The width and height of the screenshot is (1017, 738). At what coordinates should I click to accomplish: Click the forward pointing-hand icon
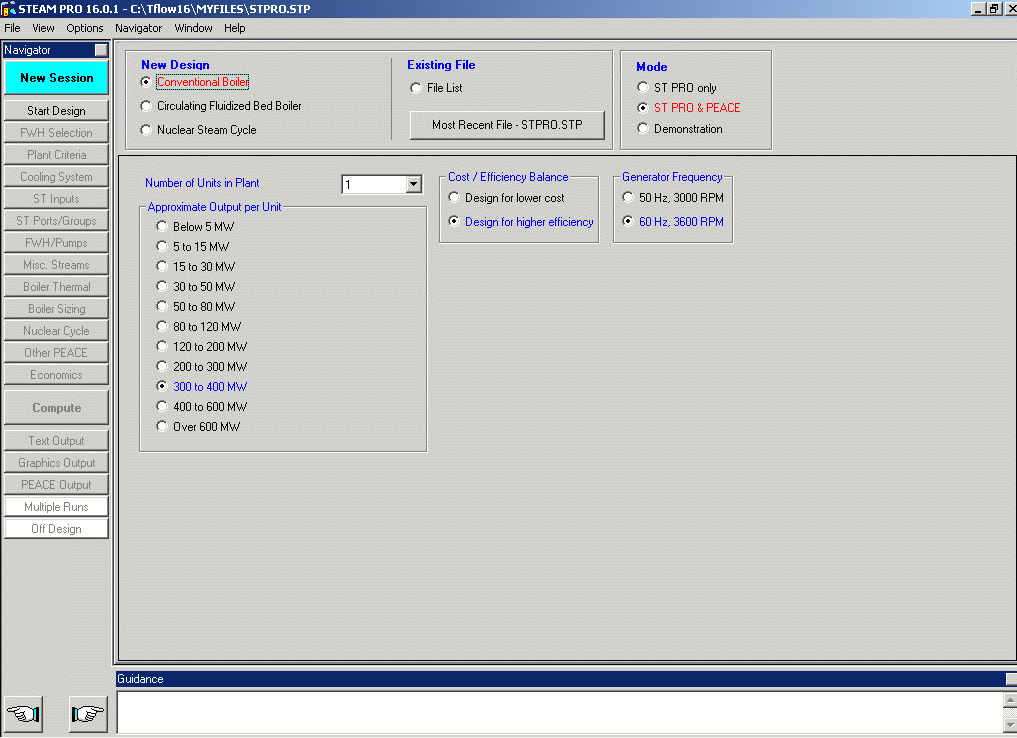[x=88, y=714]
